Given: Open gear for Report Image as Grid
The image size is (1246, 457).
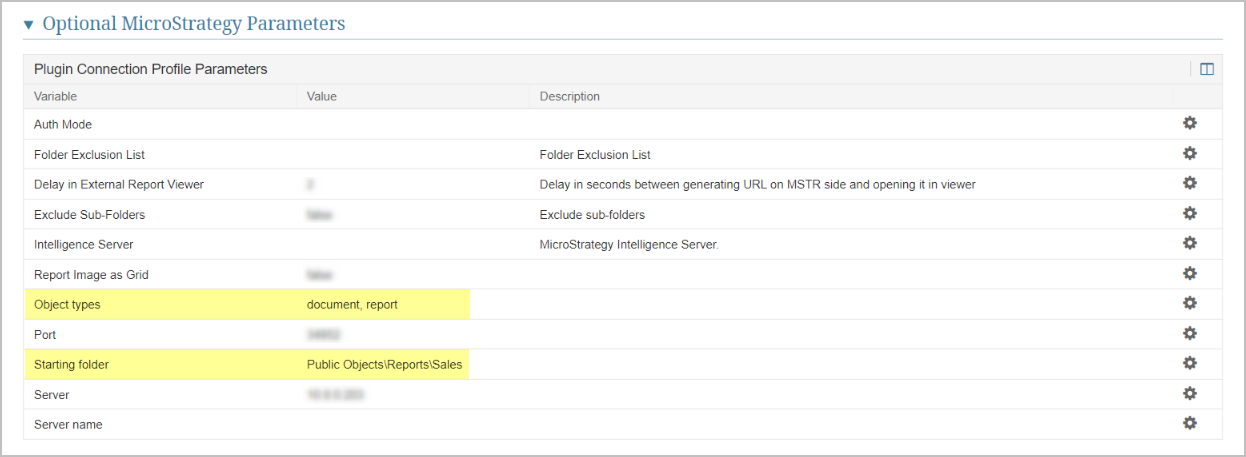Looking at the screenshot, I should point(1189,273).
